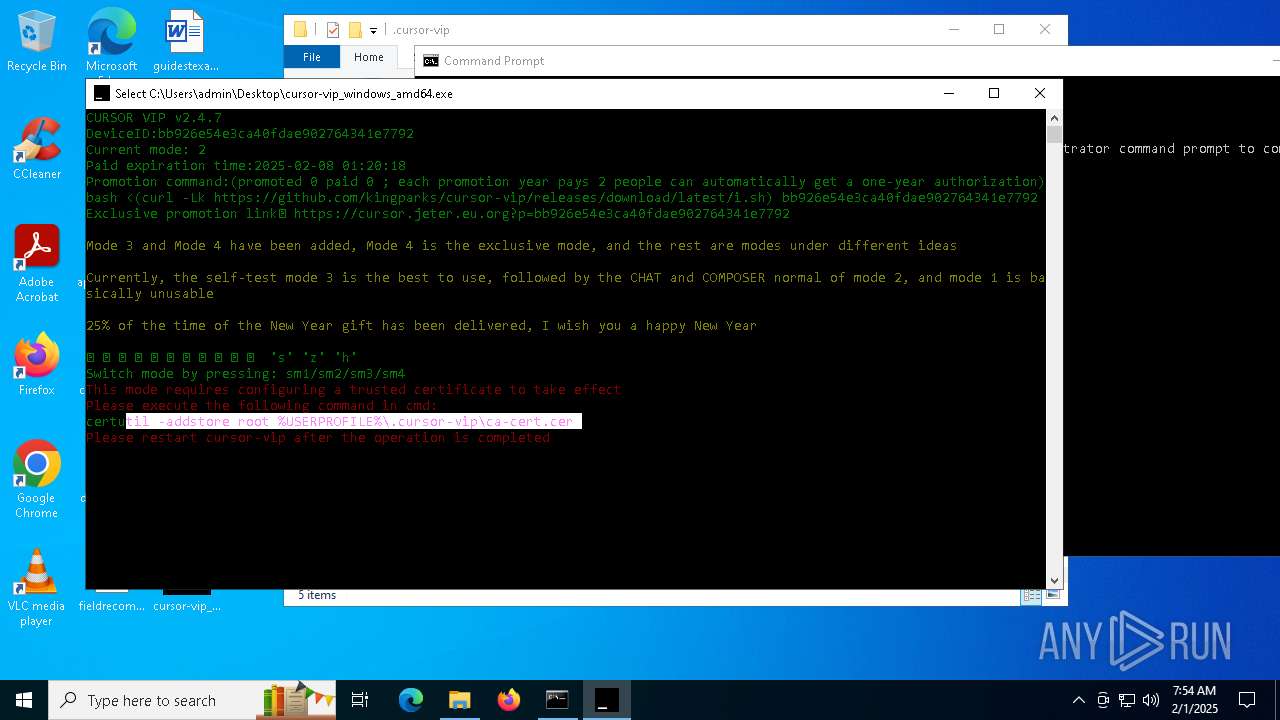Open the Windows Start menu
This screenshot has width=1280, height=720.
24,700
